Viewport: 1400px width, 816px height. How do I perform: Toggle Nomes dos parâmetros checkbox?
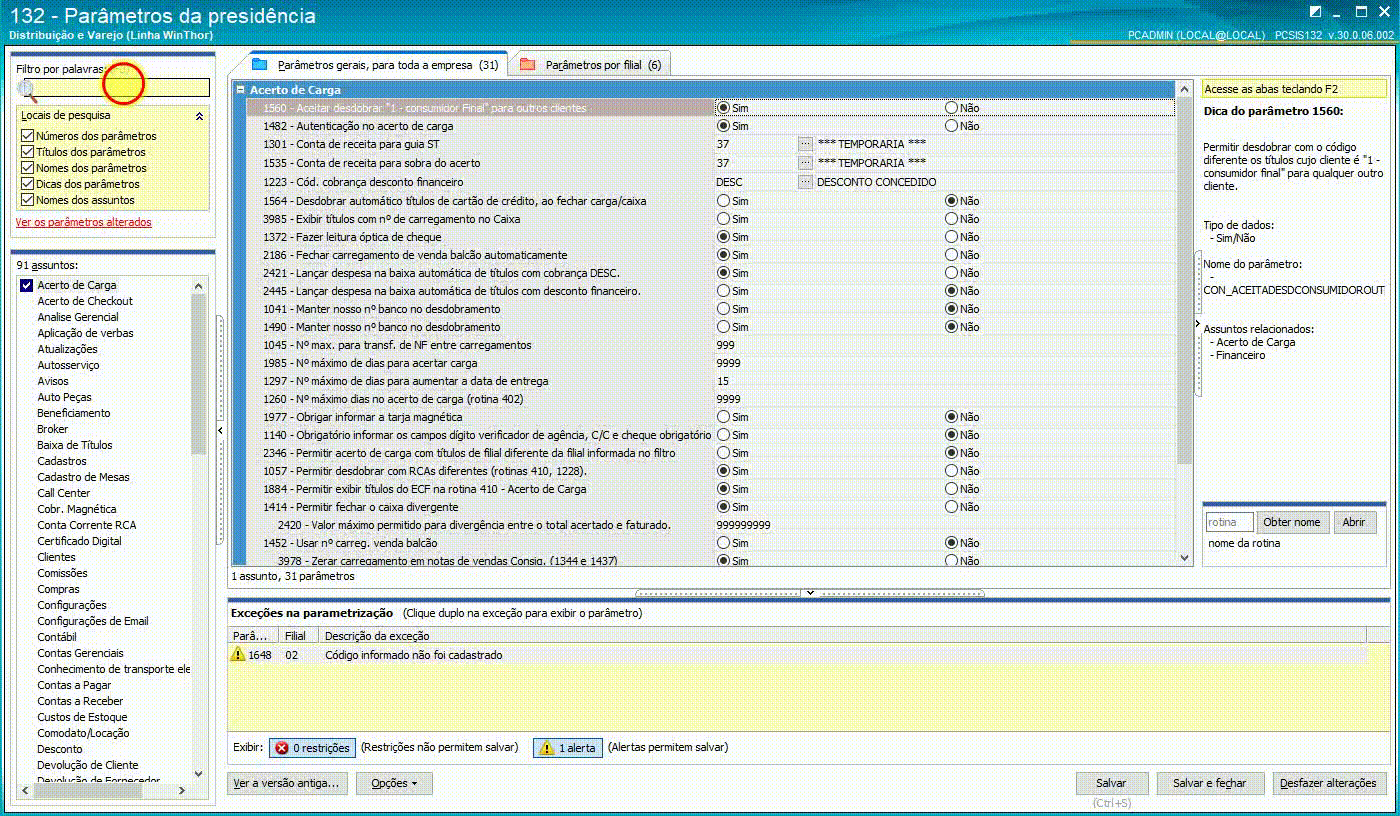coord(27,168)
